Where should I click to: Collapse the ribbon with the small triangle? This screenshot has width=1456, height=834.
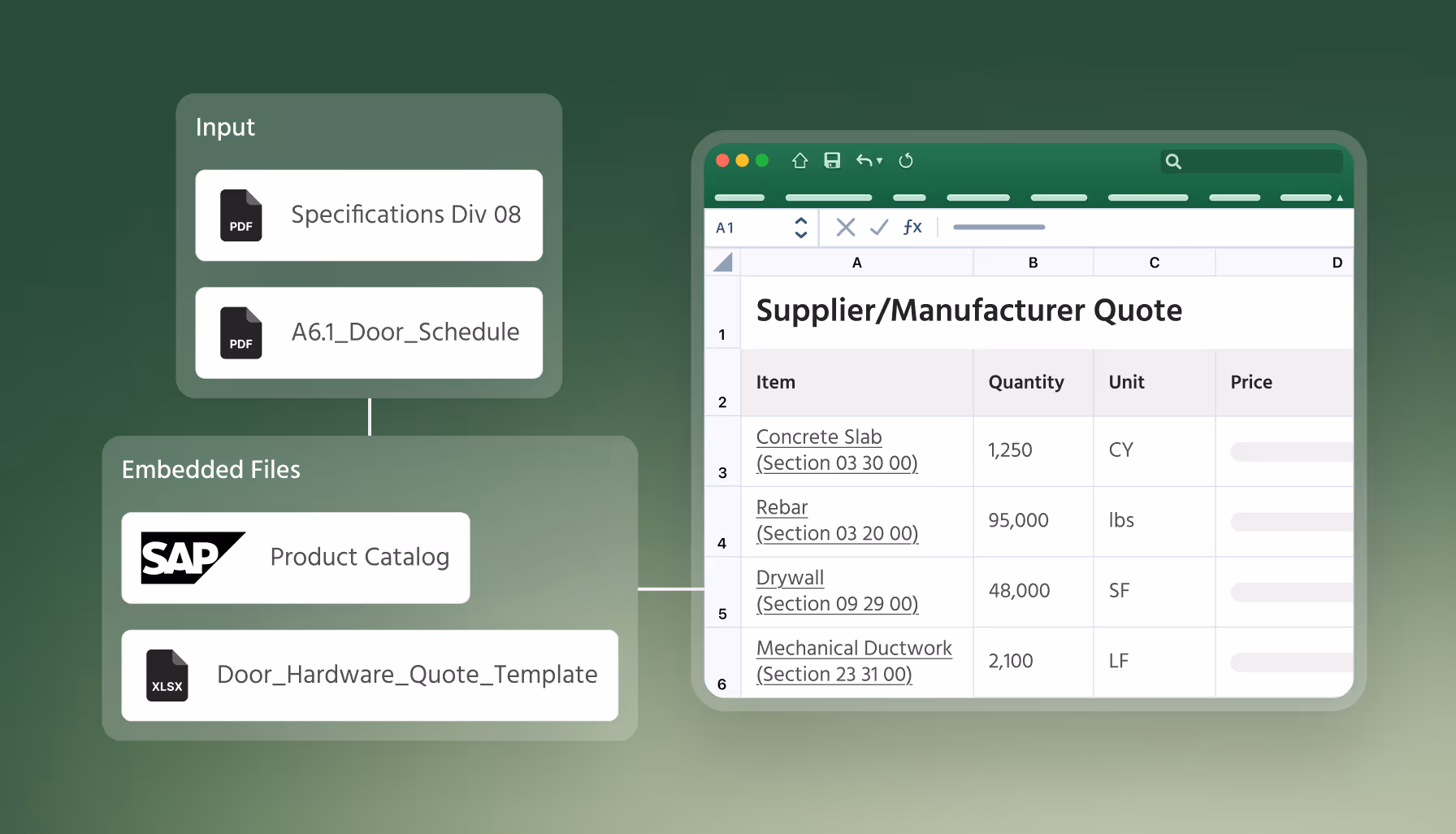pyautogui.click(x=1340, y=198)
